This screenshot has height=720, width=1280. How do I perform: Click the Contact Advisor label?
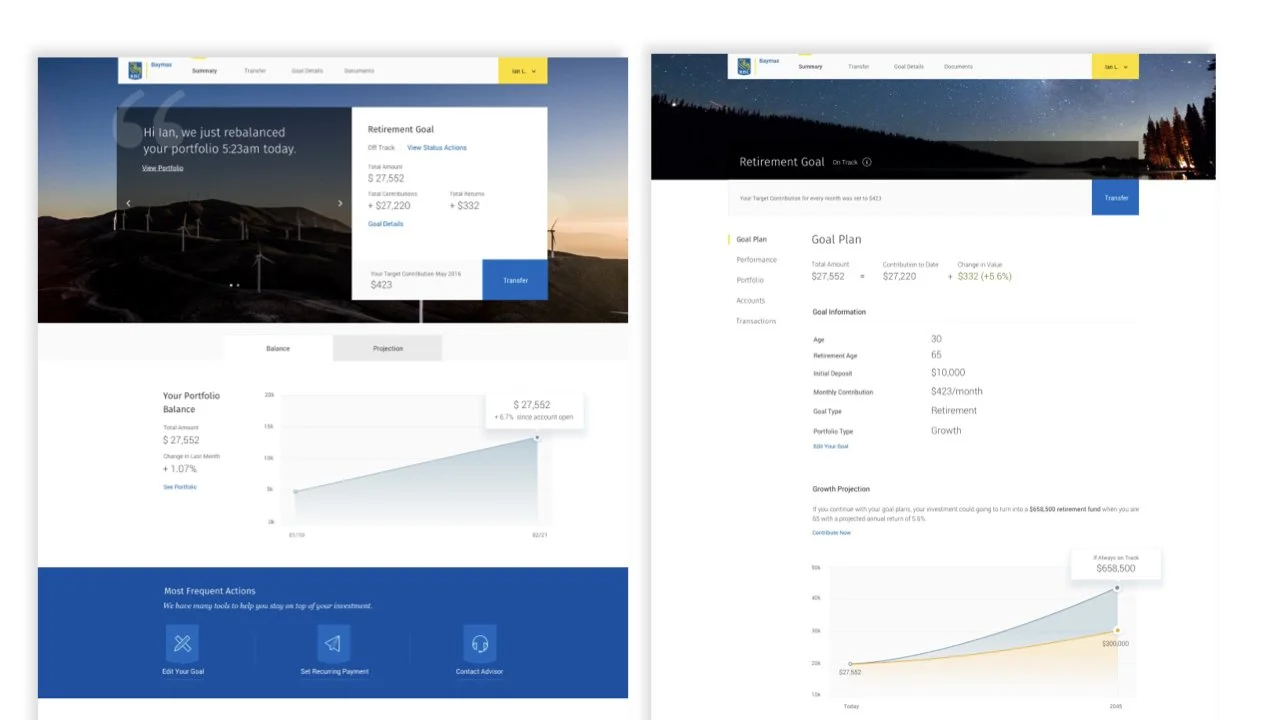[480, 671]
